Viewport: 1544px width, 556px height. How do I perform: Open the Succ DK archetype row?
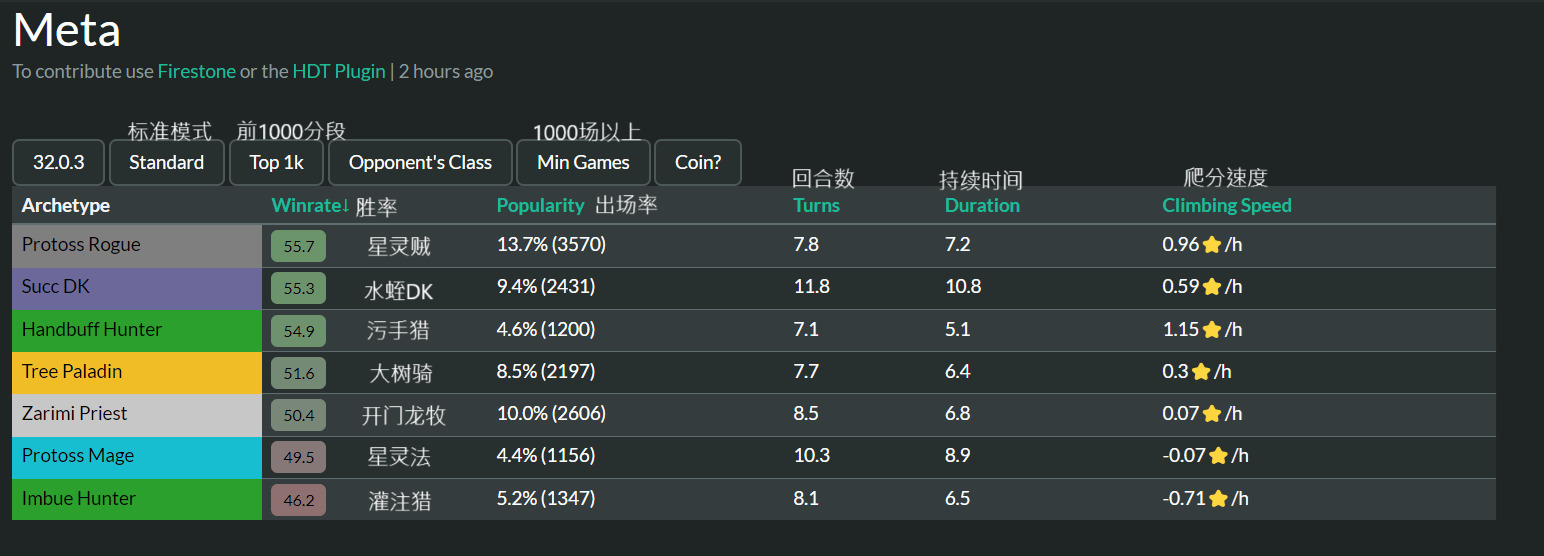click(x=56, y=287)
